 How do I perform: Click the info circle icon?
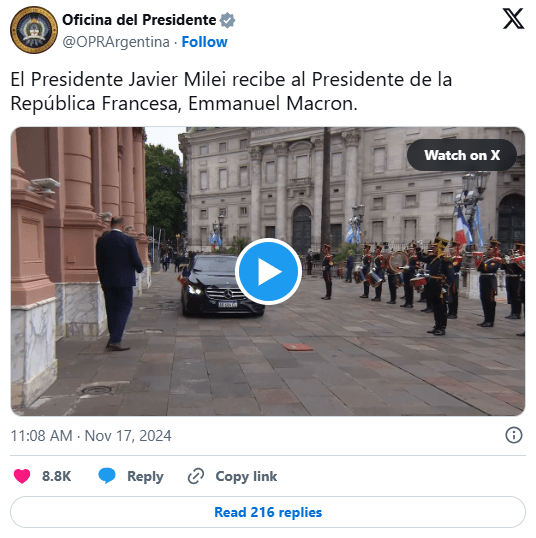(x=514, y=435)
